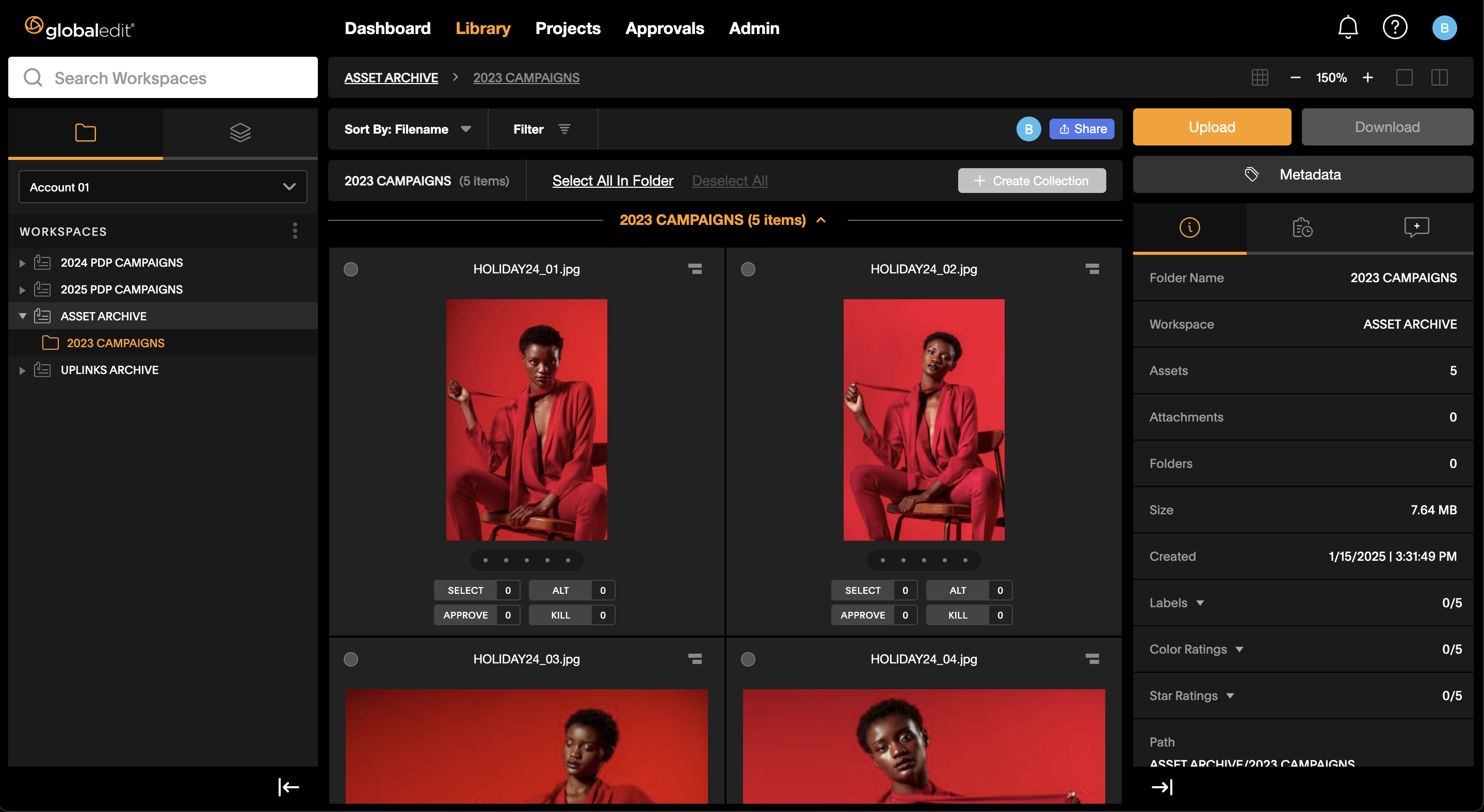Open the Approvals menu
Viewport: 1484px width, 812px height.
(x=665, y=28)
